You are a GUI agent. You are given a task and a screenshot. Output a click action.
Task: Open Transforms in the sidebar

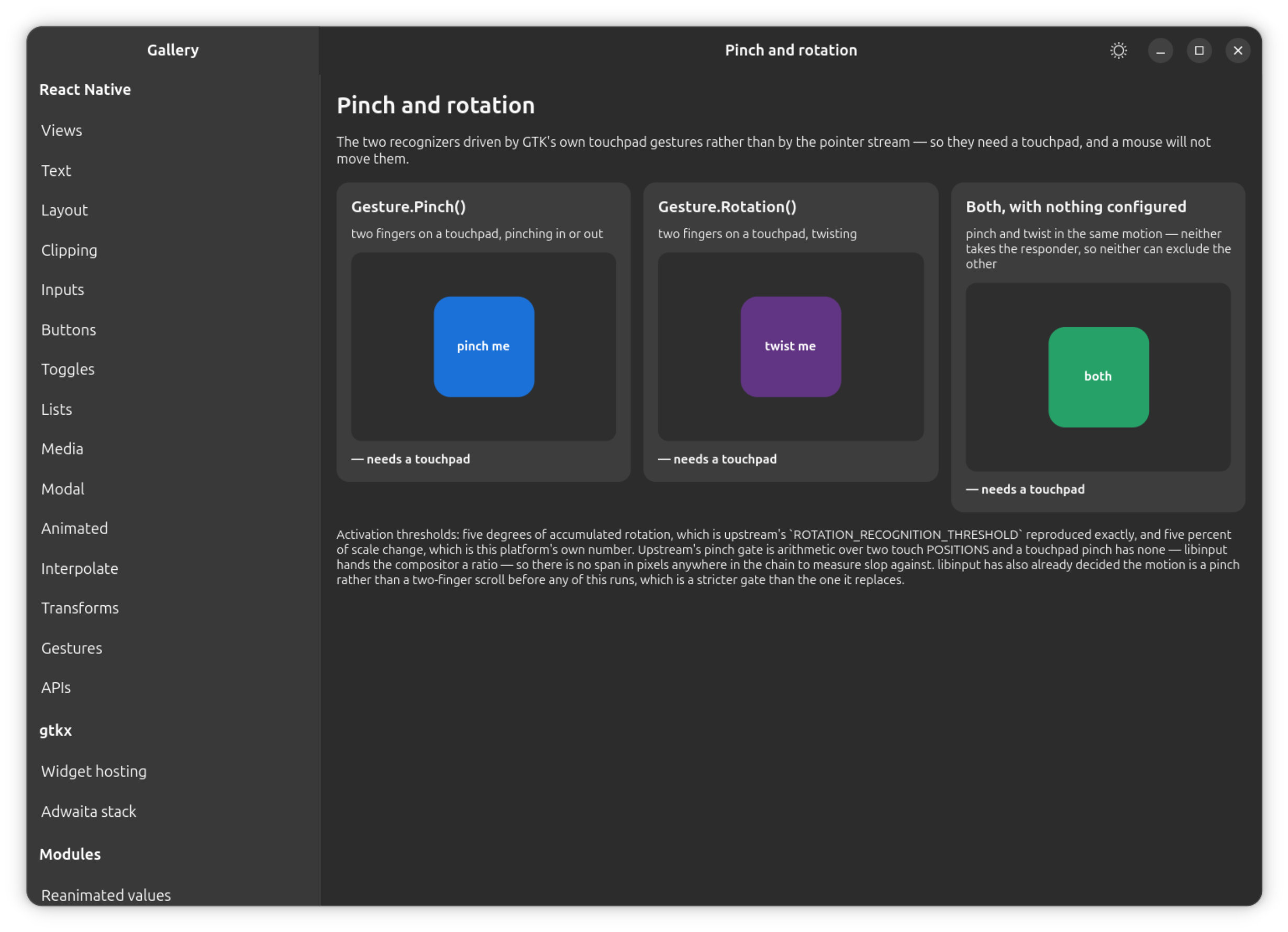(x=173, y=608)
